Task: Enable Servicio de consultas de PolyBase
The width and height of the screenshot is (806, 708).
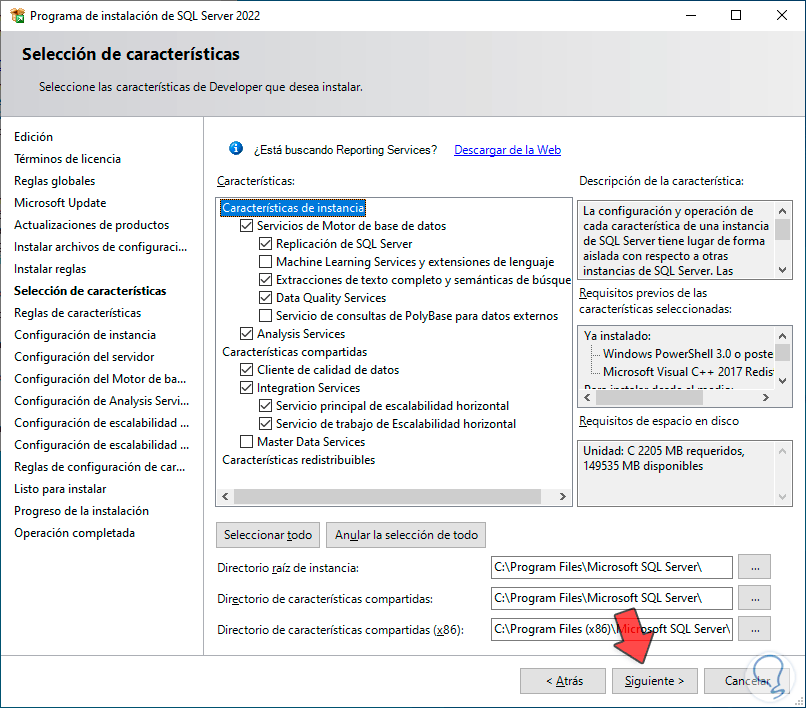Action: 265,316
